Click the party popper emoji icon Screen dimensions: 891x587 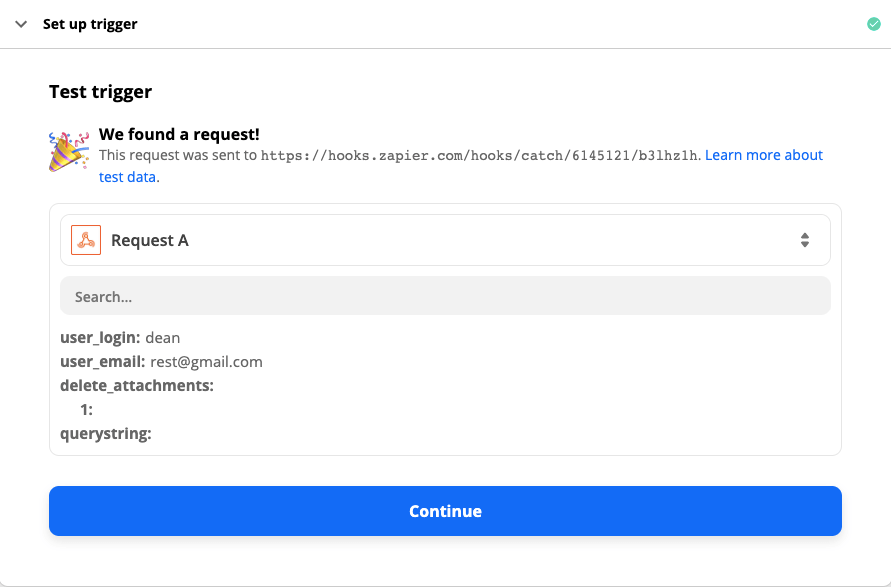click(69, 151)
